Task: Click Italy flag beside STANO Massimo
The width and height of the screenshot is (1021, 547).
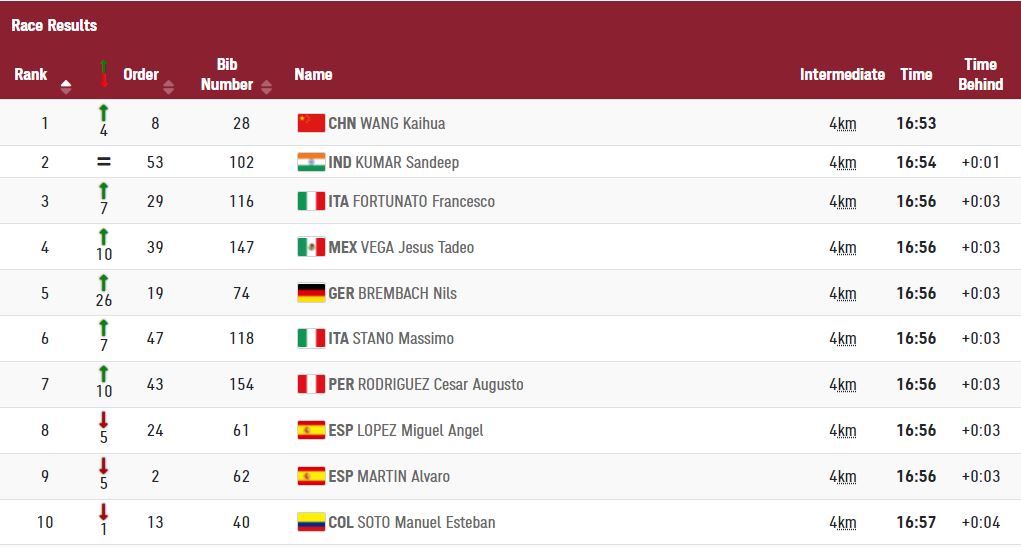Action: (x=311, y=338)
